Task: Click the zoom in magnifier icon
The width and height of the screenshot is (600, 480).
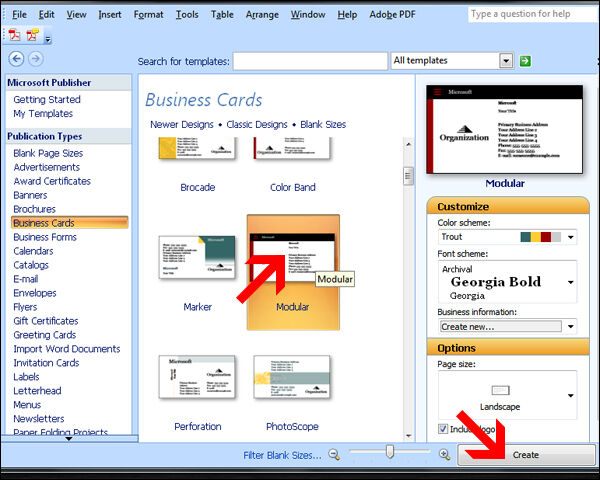Action: (x=444, y=454)
